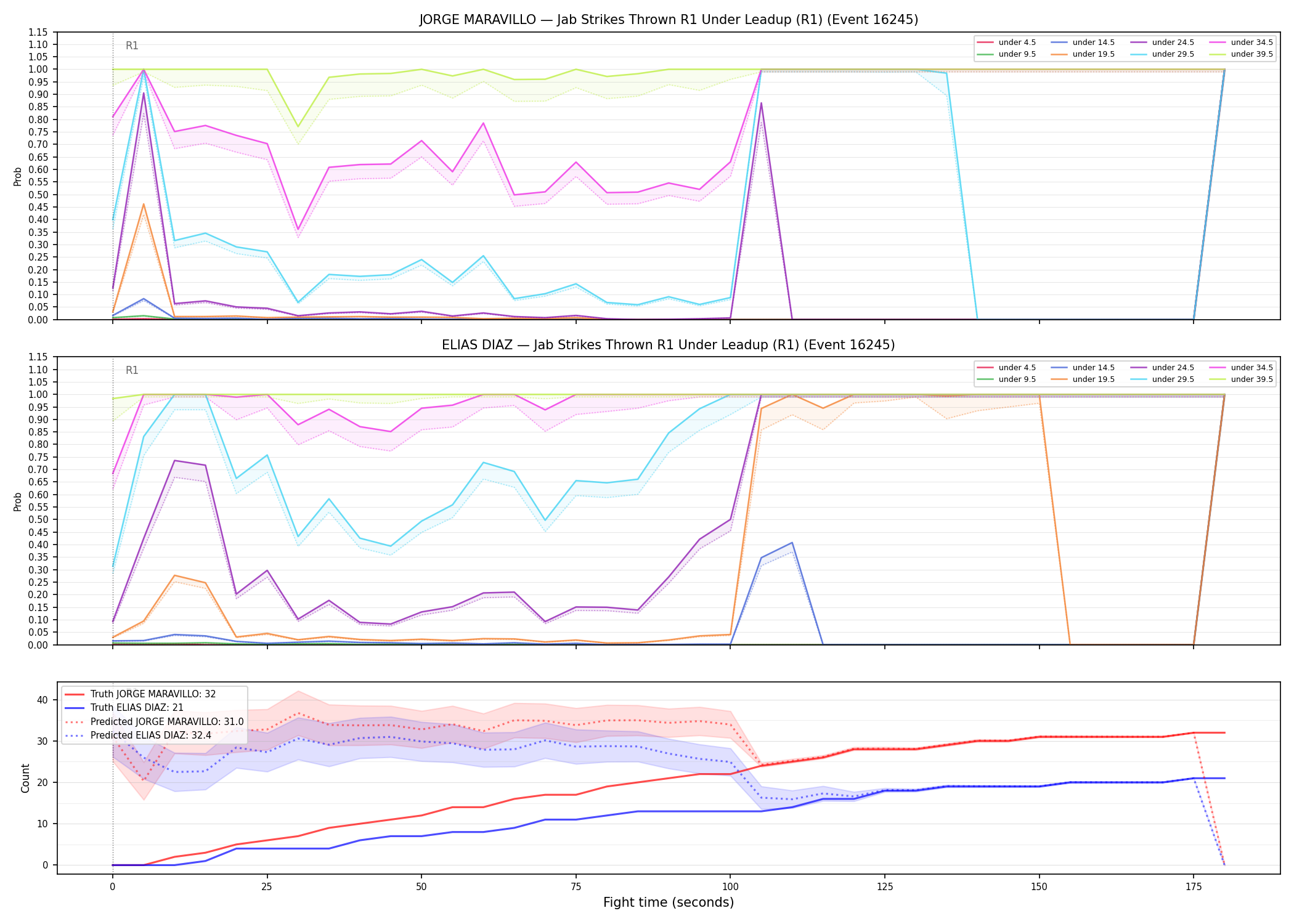Click the red Truth JORGE MARAVILLO line sample
This screenshot has height=924, width=1294.
tap(75, 694)
